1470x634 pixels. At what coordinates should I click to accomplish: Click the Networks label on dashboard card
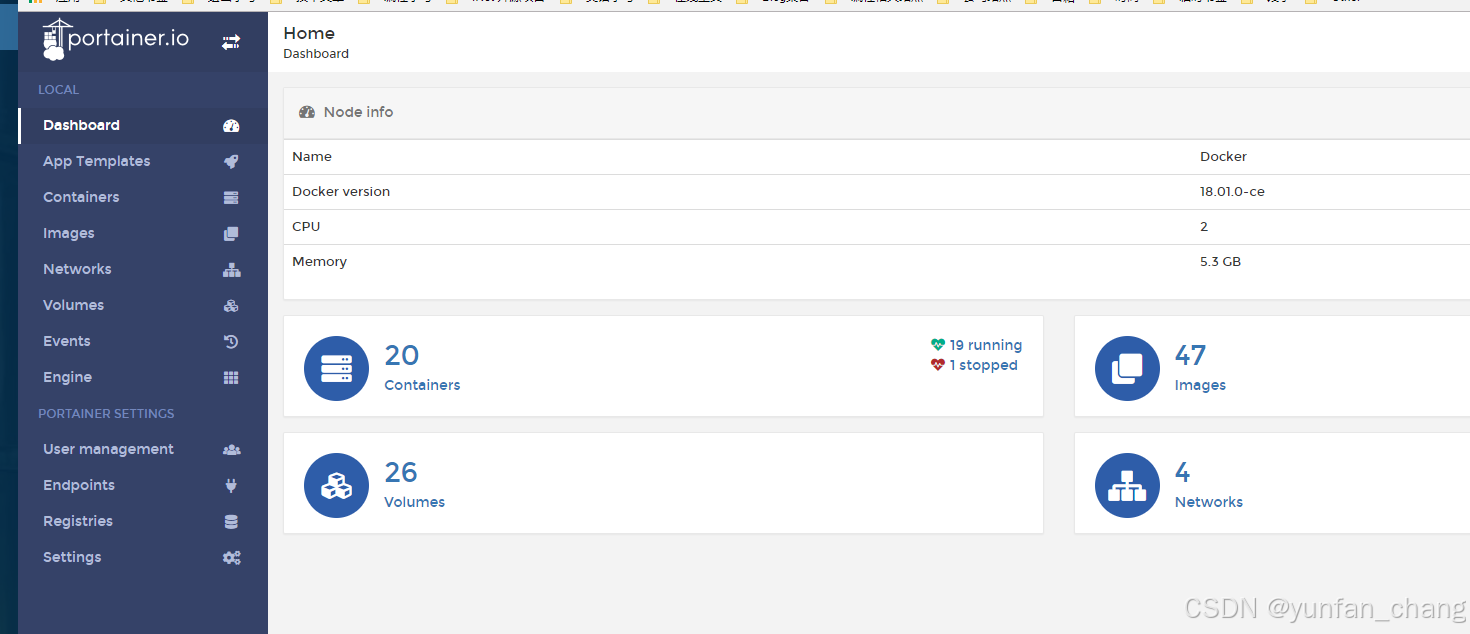pyautogui.click(x=1209, y=502)
